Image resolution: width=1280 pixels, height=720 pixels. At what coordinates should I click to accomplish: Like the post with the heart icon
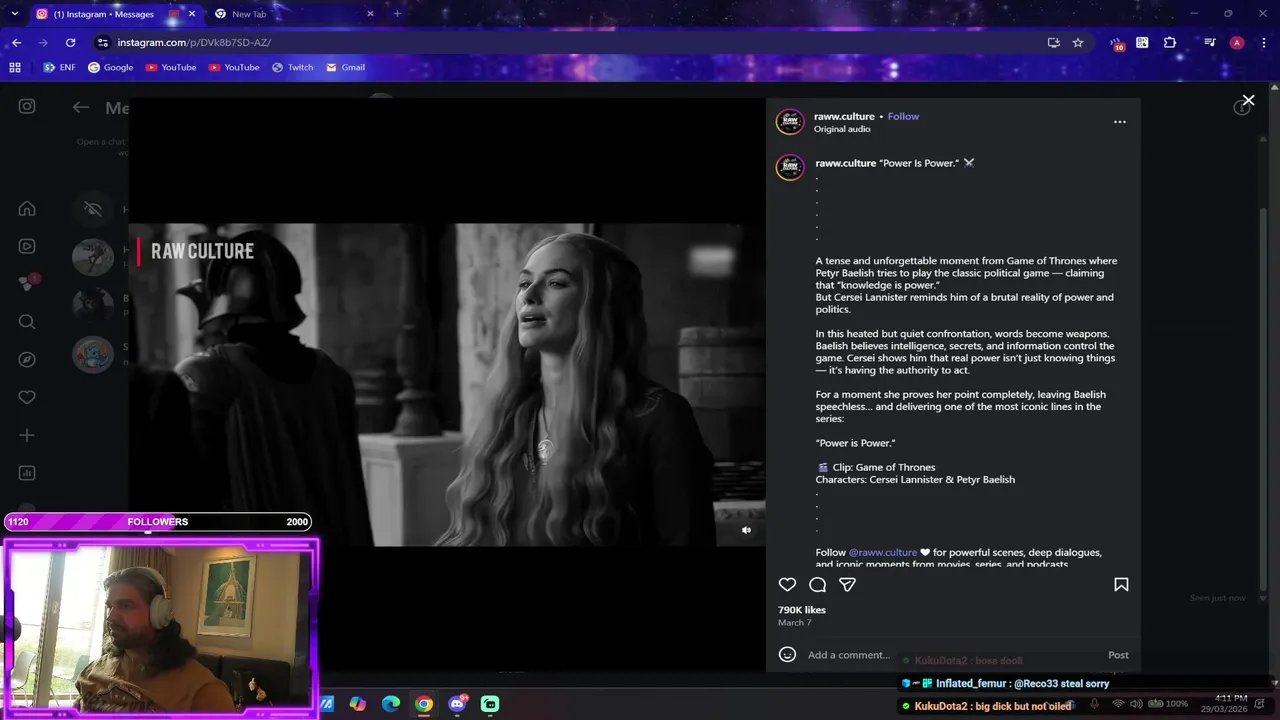787,585
